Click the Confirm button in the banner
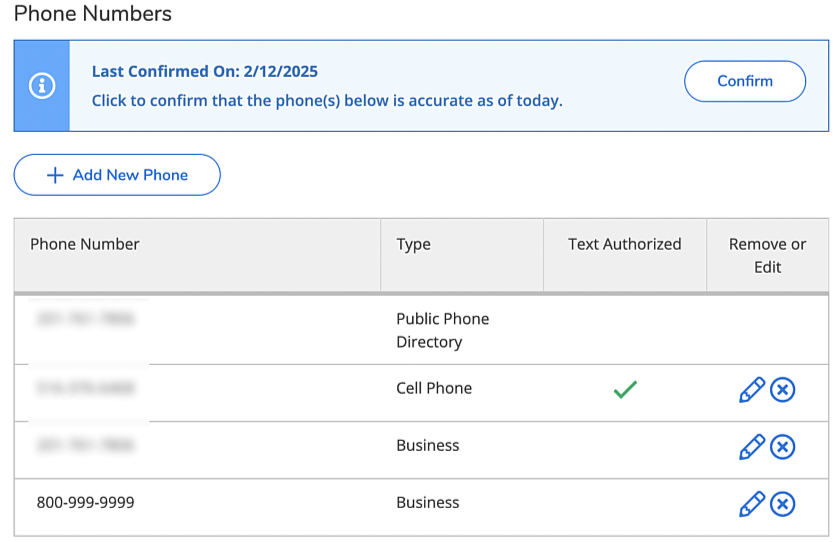834x542 pixels. pos(744,81)
